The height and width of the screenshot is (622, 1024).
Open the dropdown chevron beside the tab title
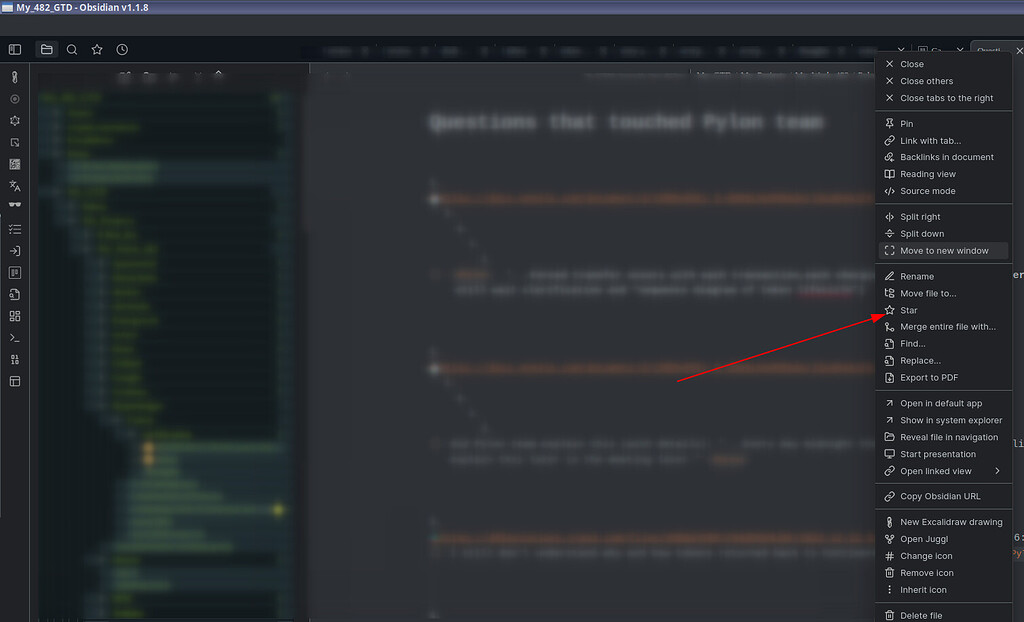tap(958, 47)
